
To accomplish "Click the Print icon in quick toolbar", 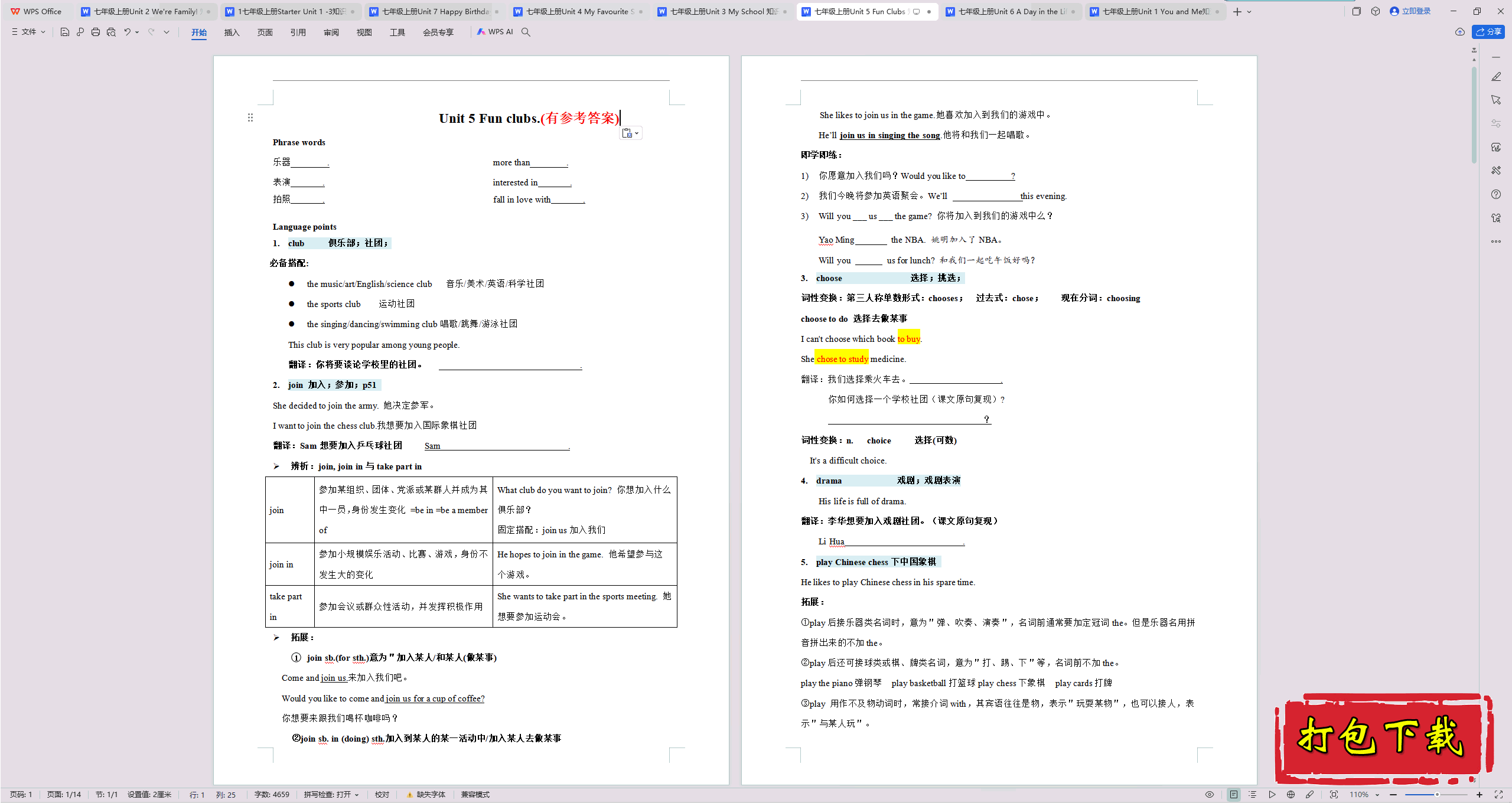I will [96, 32].
